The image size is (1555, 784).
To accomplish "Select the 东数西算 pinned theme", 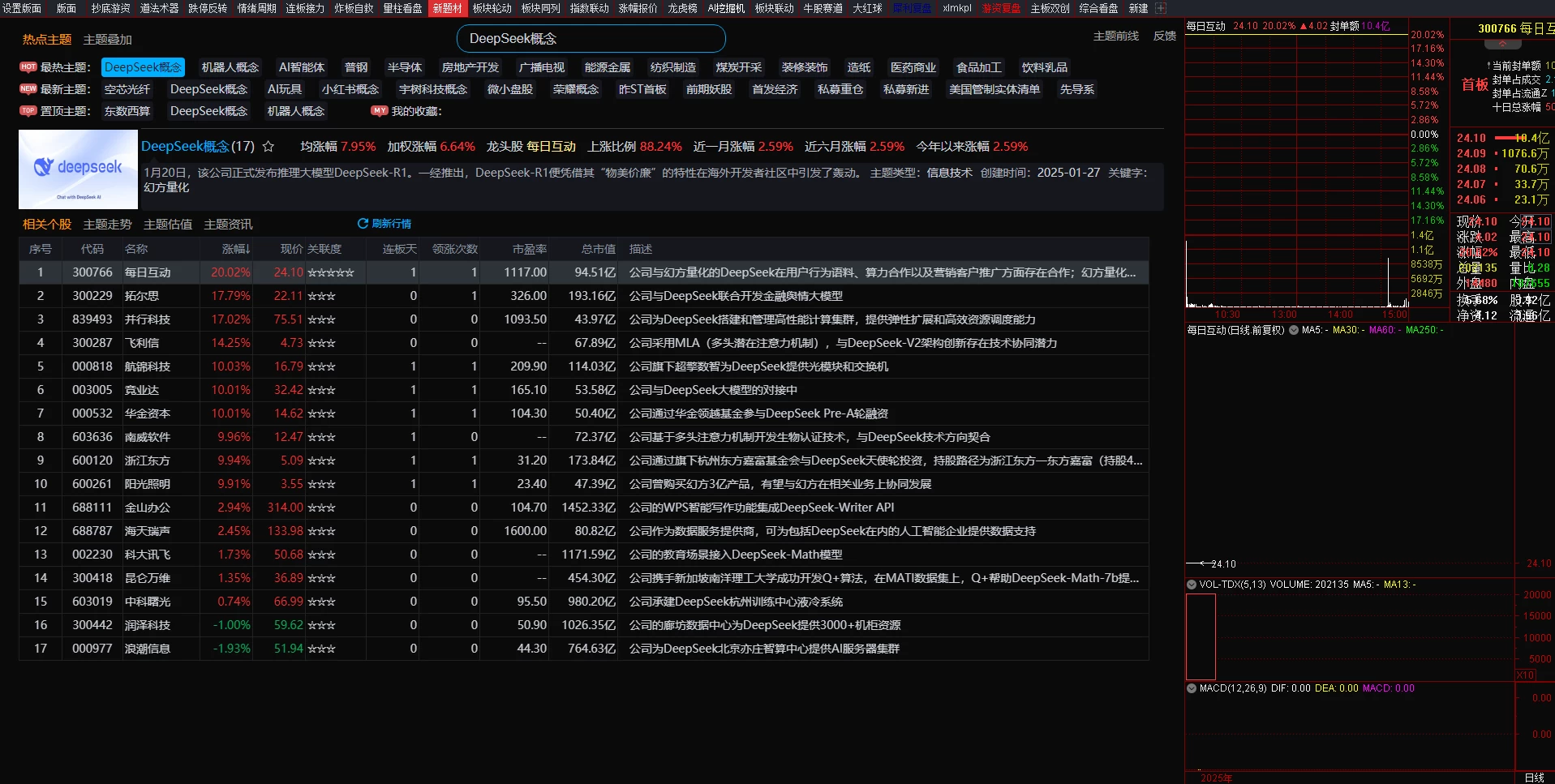I will coord(127,111).
